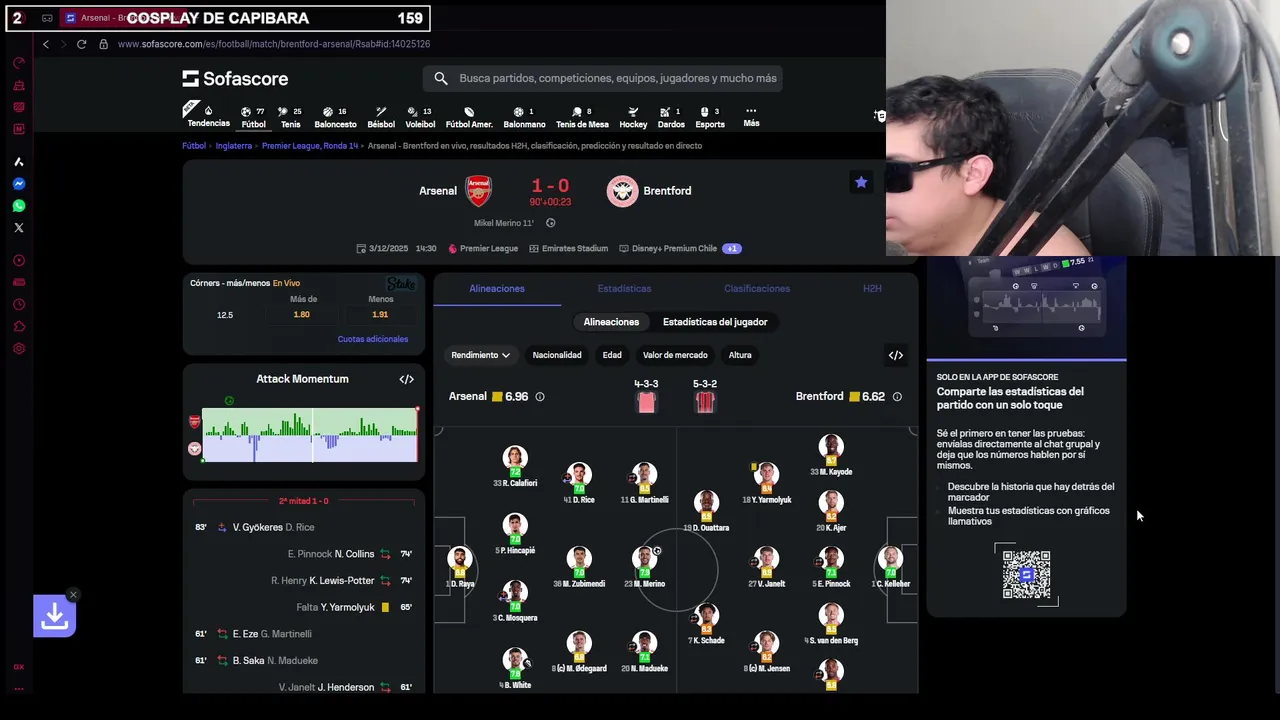1280x720 pixels.
Task: Switch to Alineaciones pill view
Action: point(611,322)
